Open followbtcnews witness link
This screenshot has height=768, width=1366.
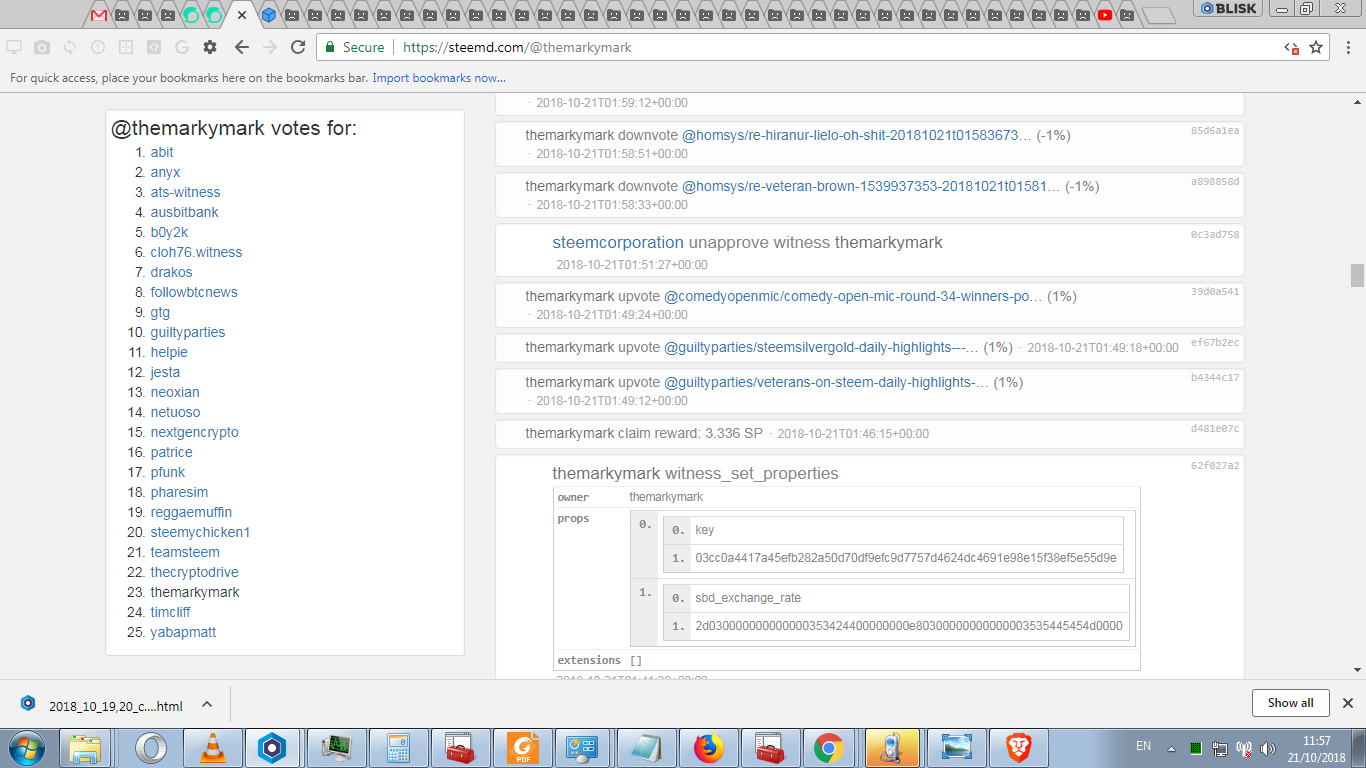[194, 292]
